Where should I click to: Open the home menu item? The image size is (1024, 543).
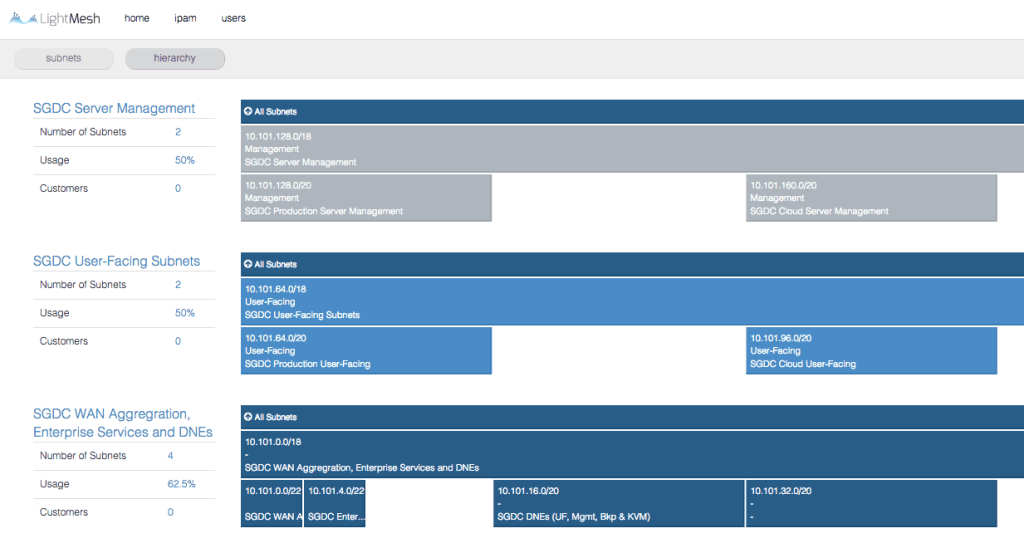(137, 18)
